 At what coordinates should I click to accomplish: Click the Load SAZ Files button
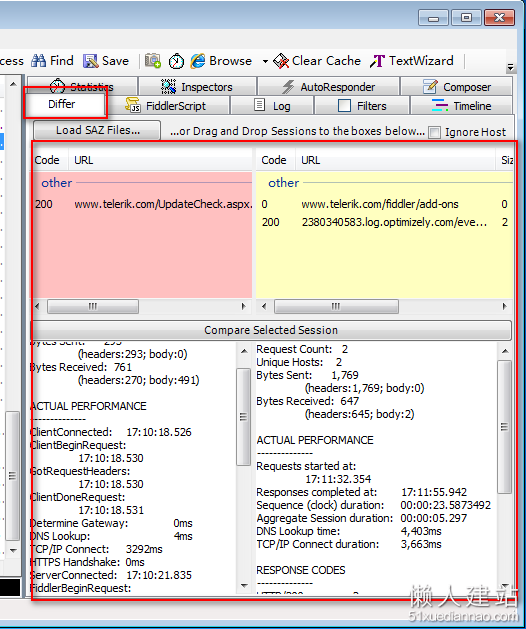pos(97,130)
